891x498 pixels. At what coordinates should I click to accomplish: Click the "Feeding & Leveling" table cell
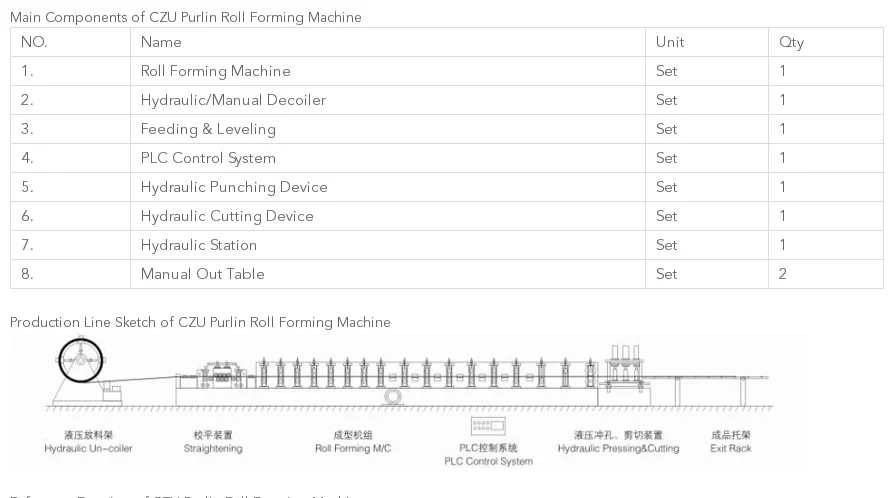208,129
